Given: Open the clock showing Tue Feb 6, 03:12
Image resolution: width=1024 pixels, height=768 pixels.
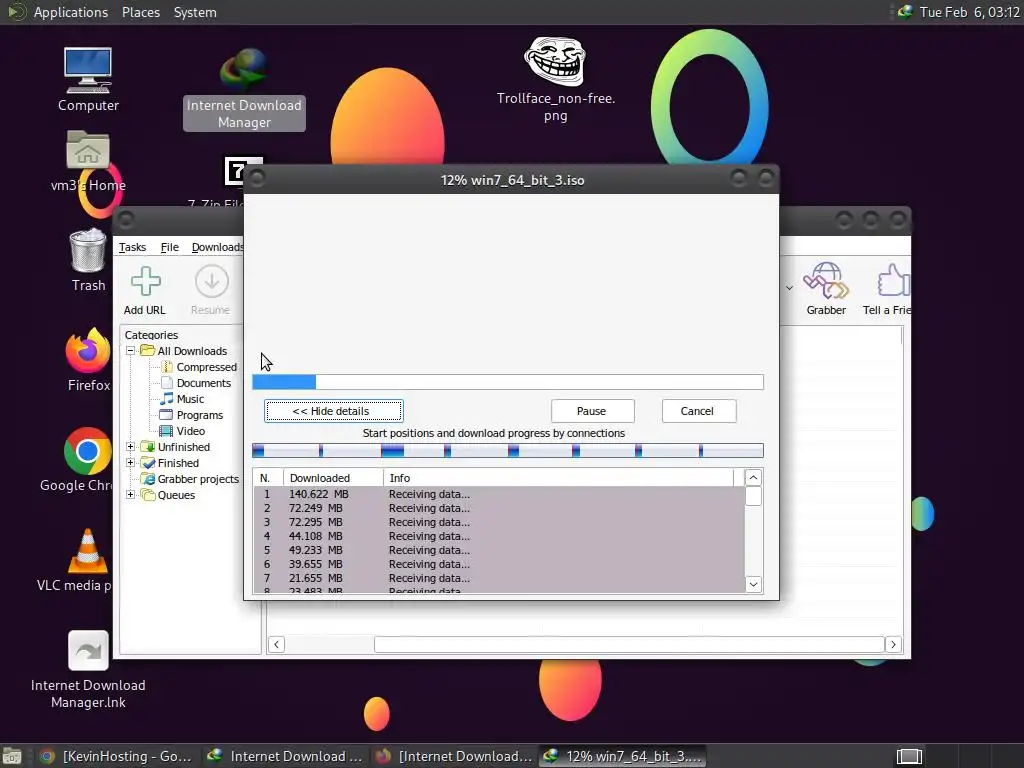Looking at the screenshot, I should click(969, 12).
